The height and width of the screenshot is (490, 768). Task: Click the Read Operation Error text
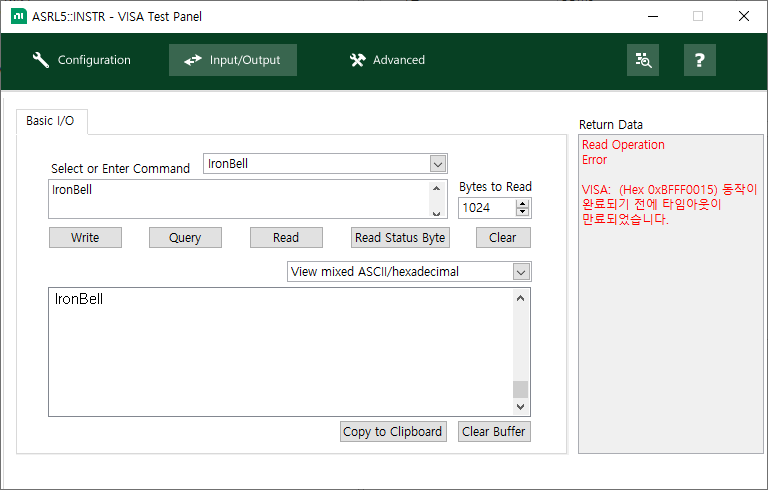[x=623, y=152]
